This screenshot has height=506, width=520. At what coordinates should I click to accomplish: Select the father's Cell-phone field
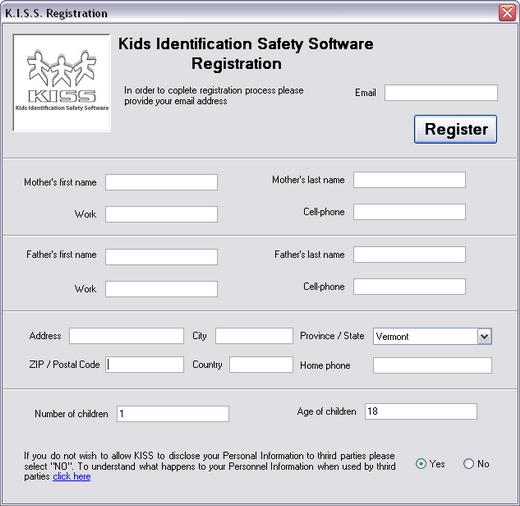point(410,287)
